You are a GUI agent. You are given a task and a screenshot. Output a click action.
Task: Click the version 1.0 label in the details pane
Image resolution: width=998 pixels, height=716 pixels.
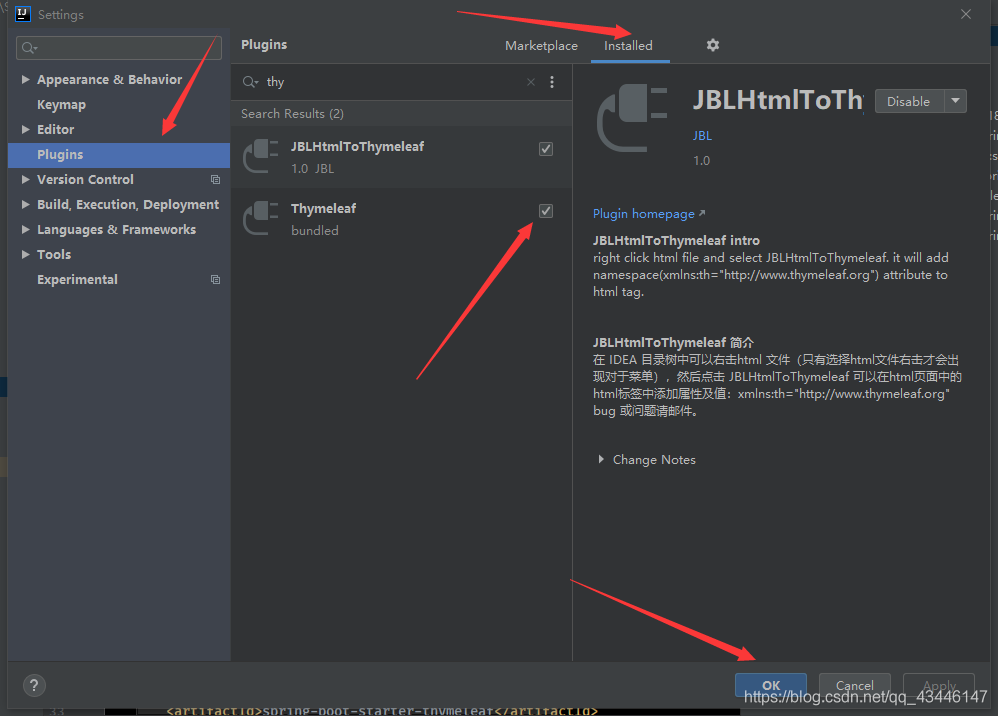point(701,160)
